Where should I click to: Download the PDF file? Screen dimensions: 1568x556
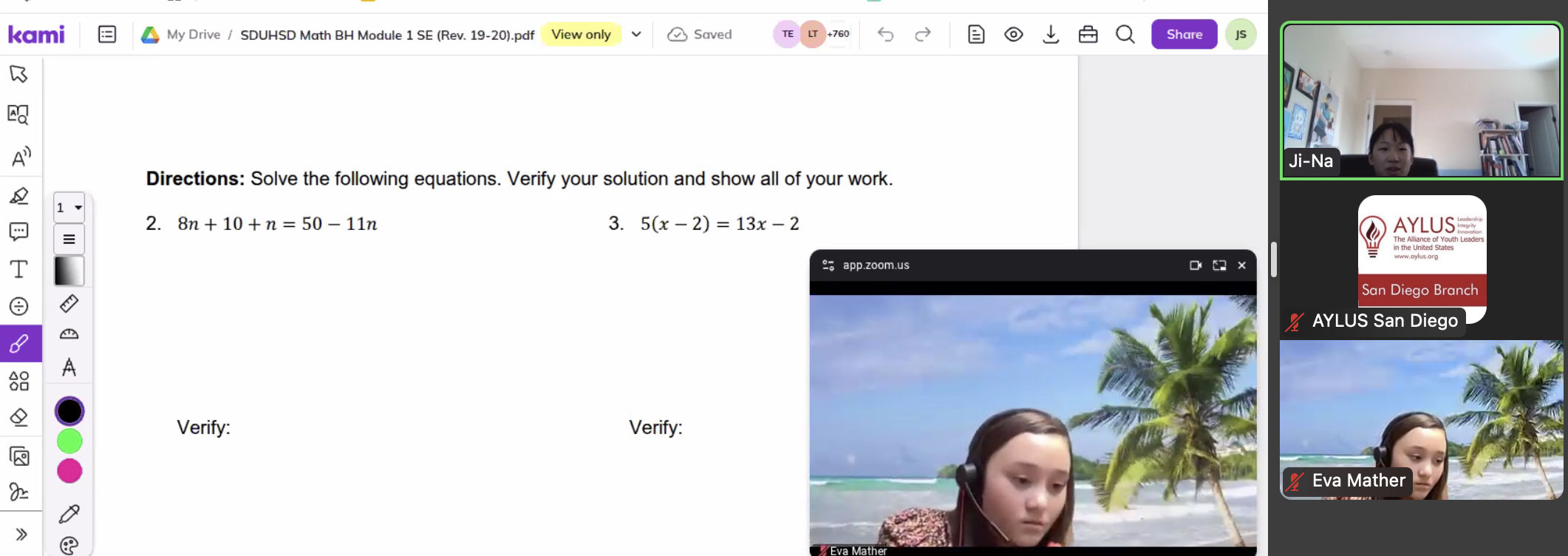pyautogui.click(x=1050, y=35)
